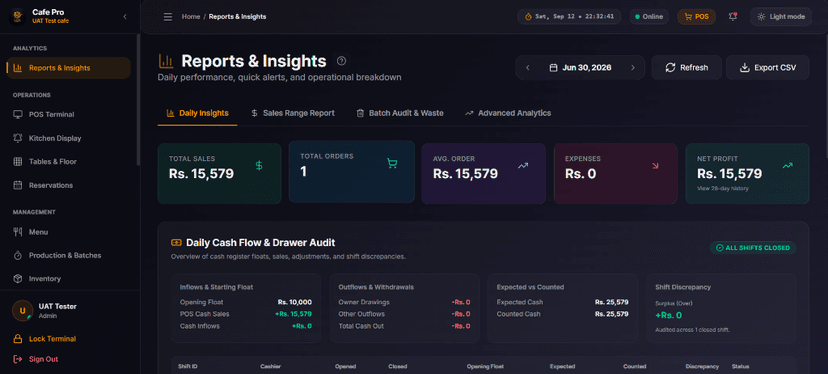Select the Daily Insights tab
Screen dimensions: 828x374
tap(197, 113)
